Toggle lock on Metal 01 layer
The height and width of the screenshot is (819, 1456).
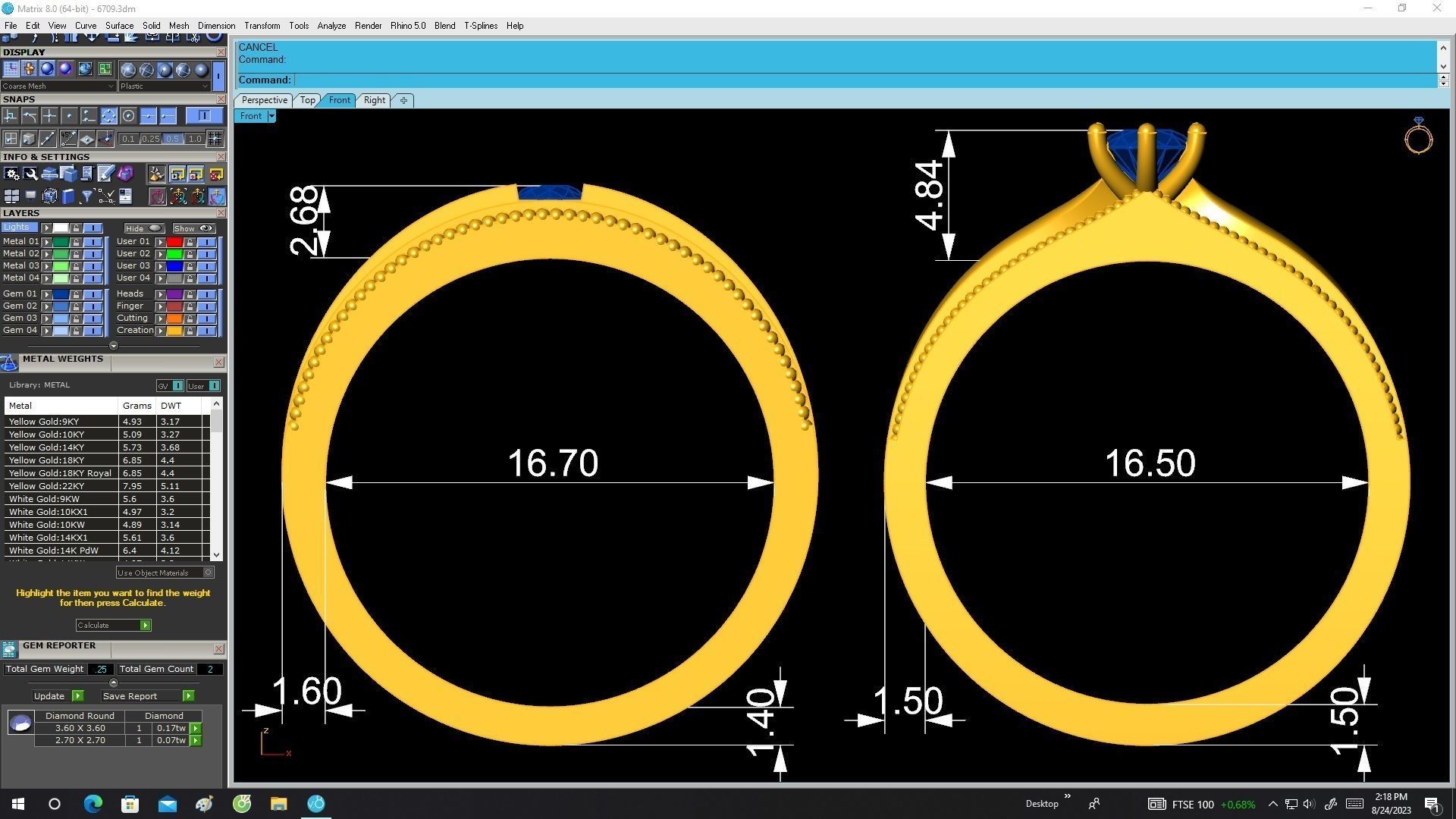pos(76,242)
